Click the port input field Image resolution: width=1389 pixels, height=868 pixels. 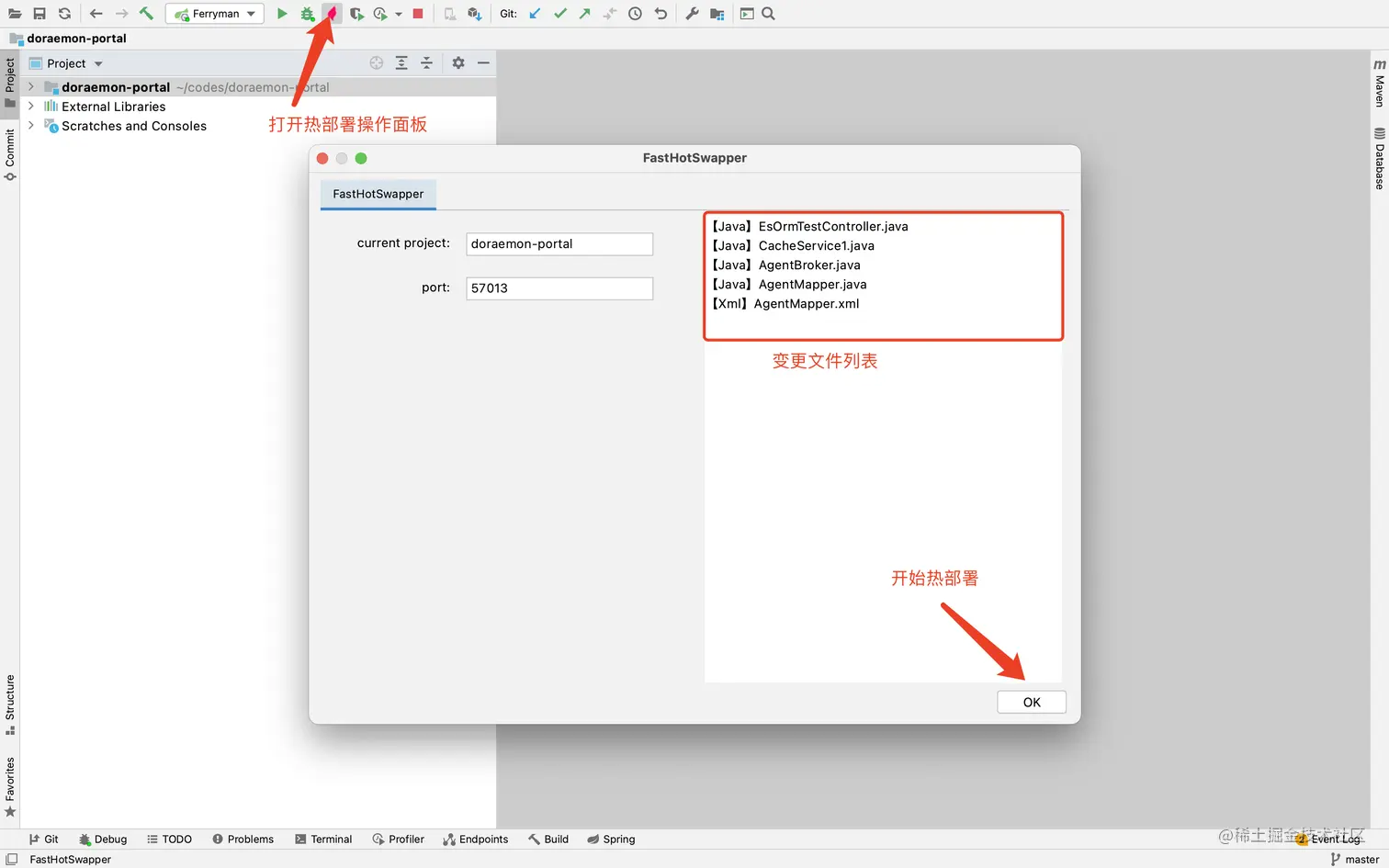coord(559,287)
